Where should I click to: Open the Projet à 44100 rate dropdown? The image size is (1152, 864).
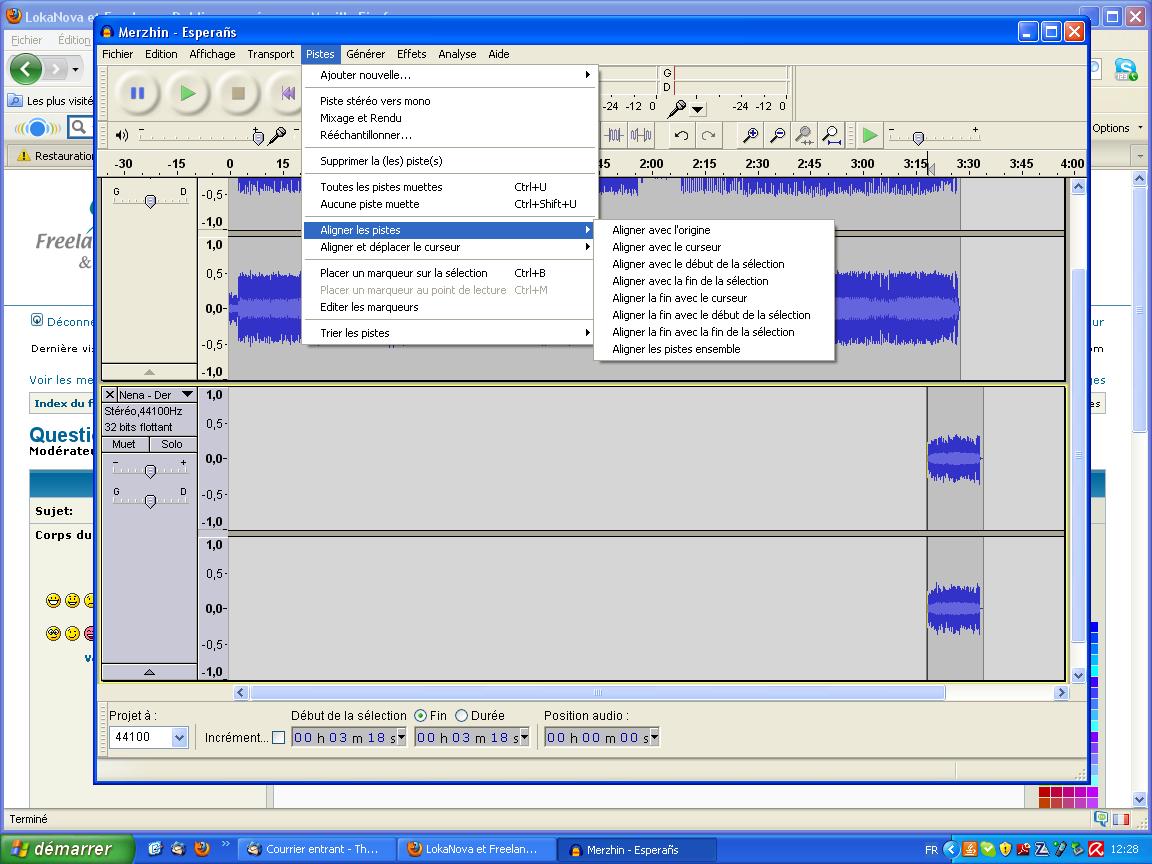tap(179, 738)
